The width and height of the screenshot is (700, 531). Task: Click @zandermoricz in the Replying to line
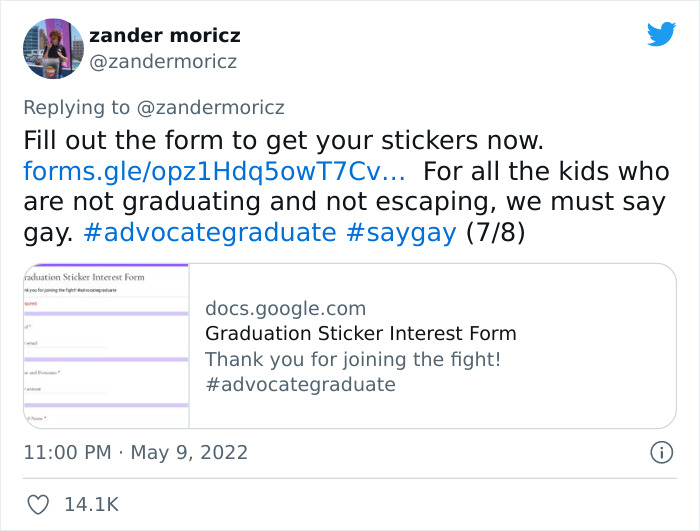pyautogui.click(x=213, y=107)
